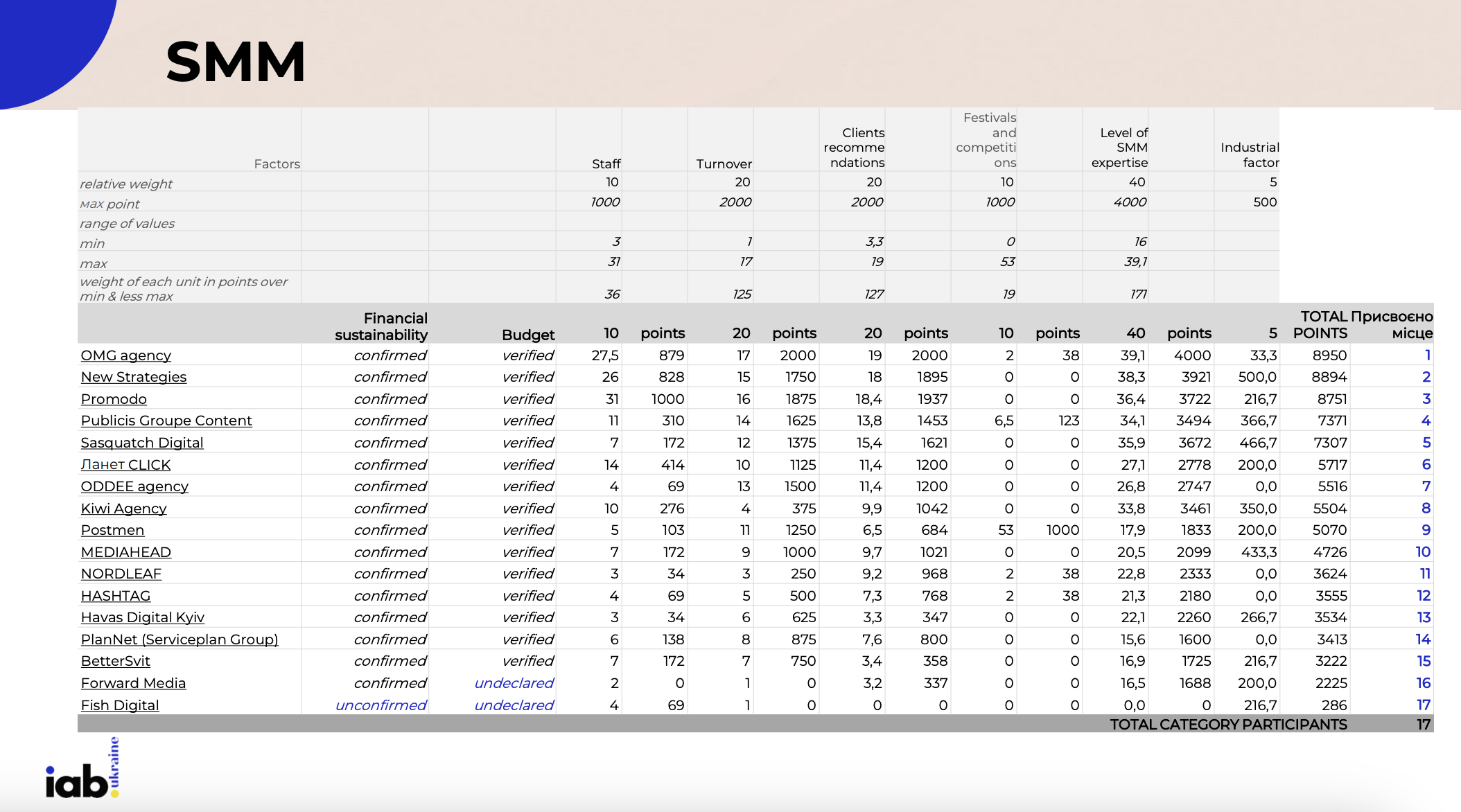Image resolution: width=1461 pixels, height=812 pixels.
Task: Select New Strategies industrial factor 500,0
Action: pyautogui.click(x=1257, y=377)
